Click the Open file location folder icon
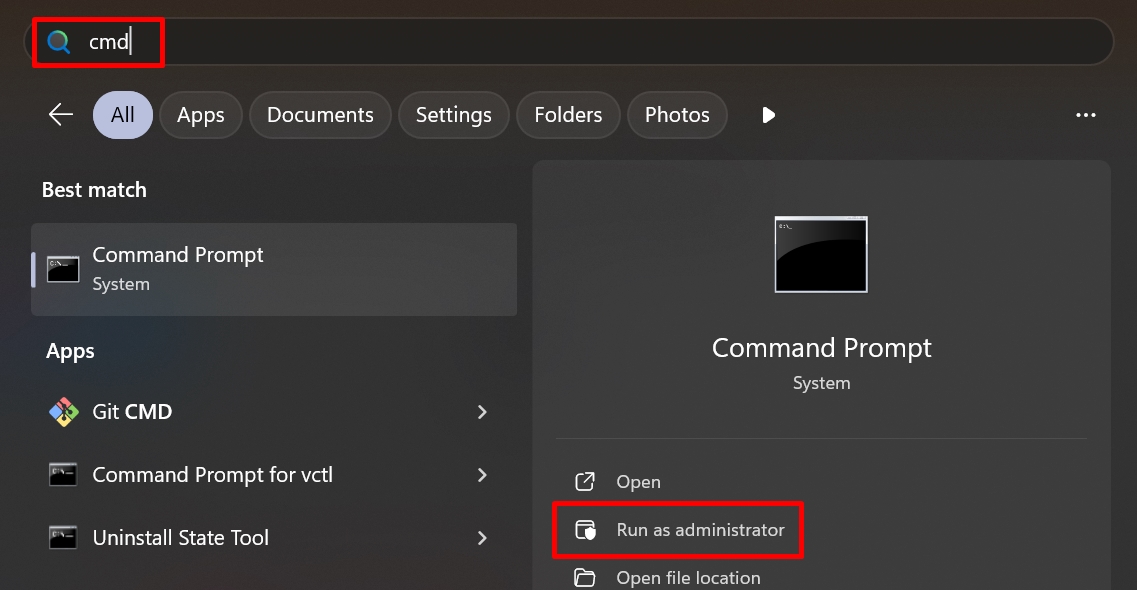 point(585,578)
